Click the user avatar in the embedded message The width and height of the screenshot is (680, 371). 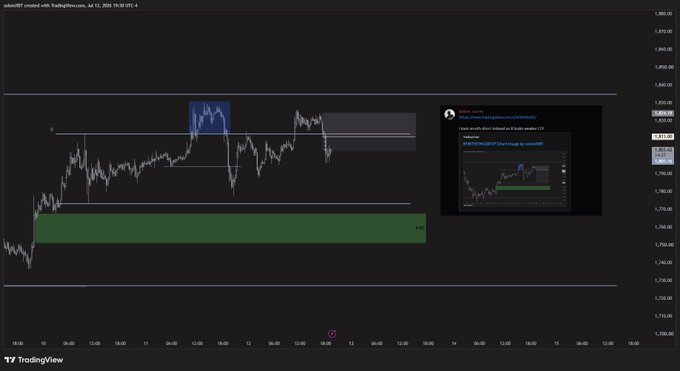point(449,114)
